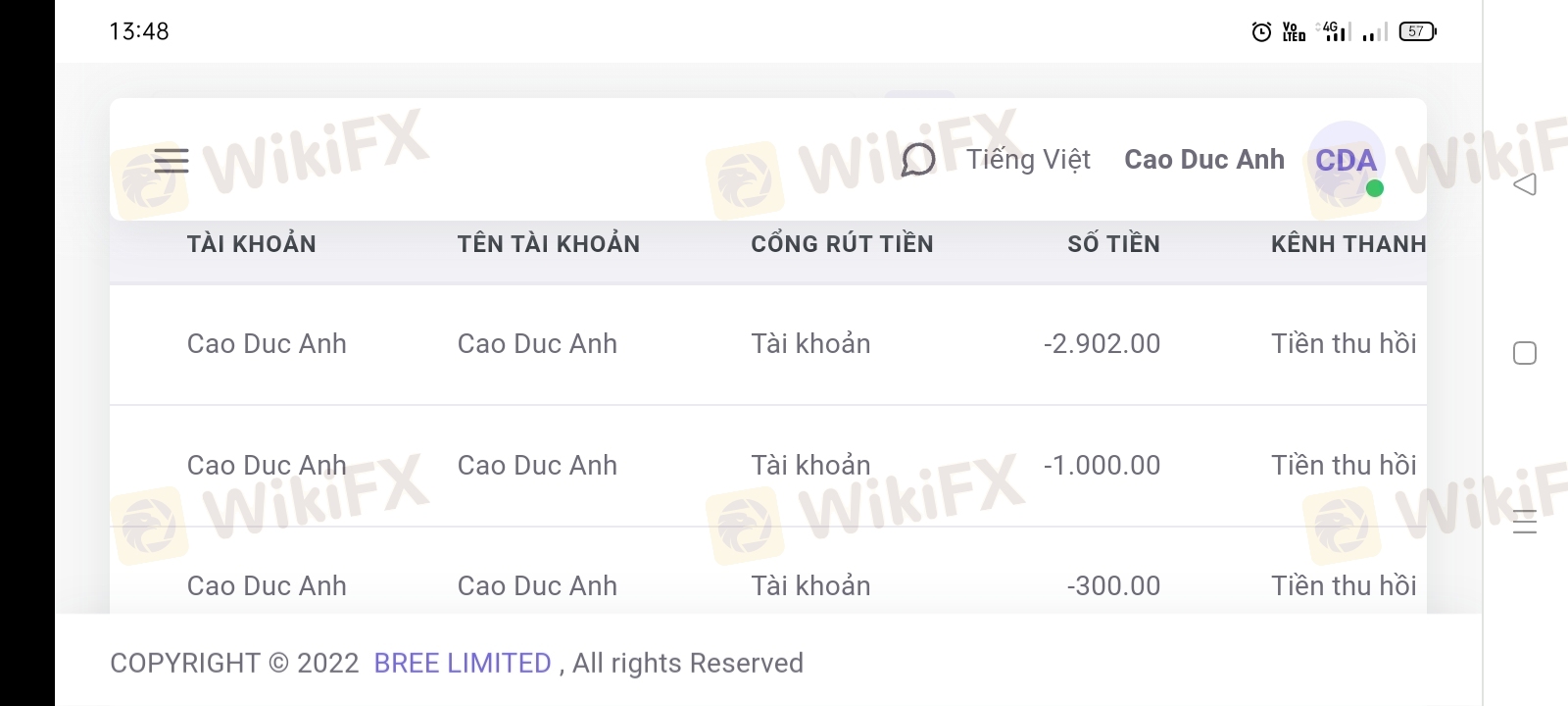Tap the Android back triangle button
The image size is (1568, 706).
1525,184
